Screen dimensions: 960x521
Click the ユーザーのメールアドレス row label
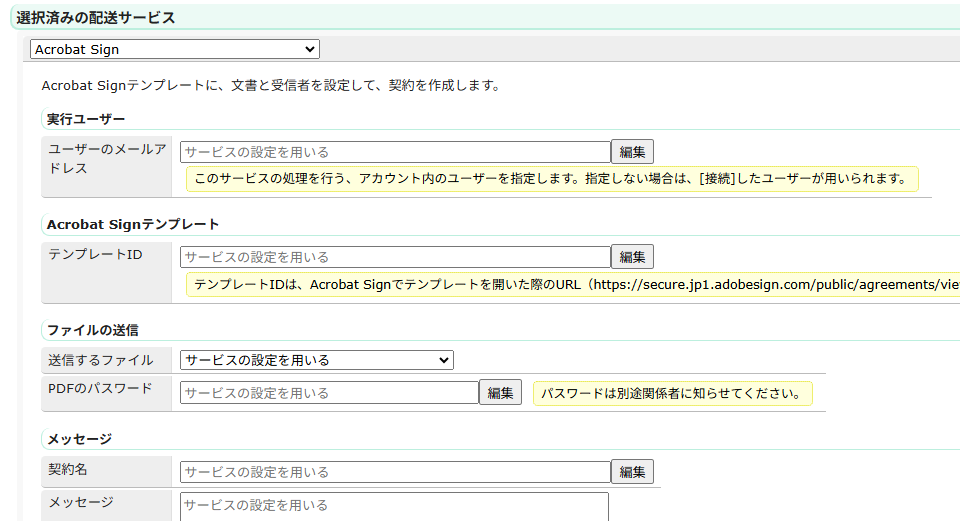coord(107,159)
